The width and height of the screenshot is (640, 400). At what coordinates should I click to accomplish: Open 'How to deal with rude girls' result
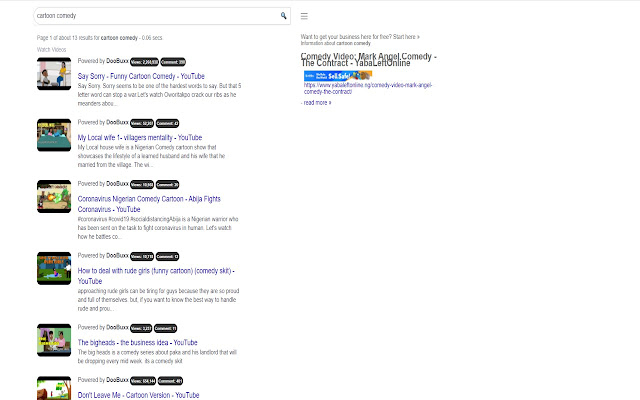pos(156,276)
